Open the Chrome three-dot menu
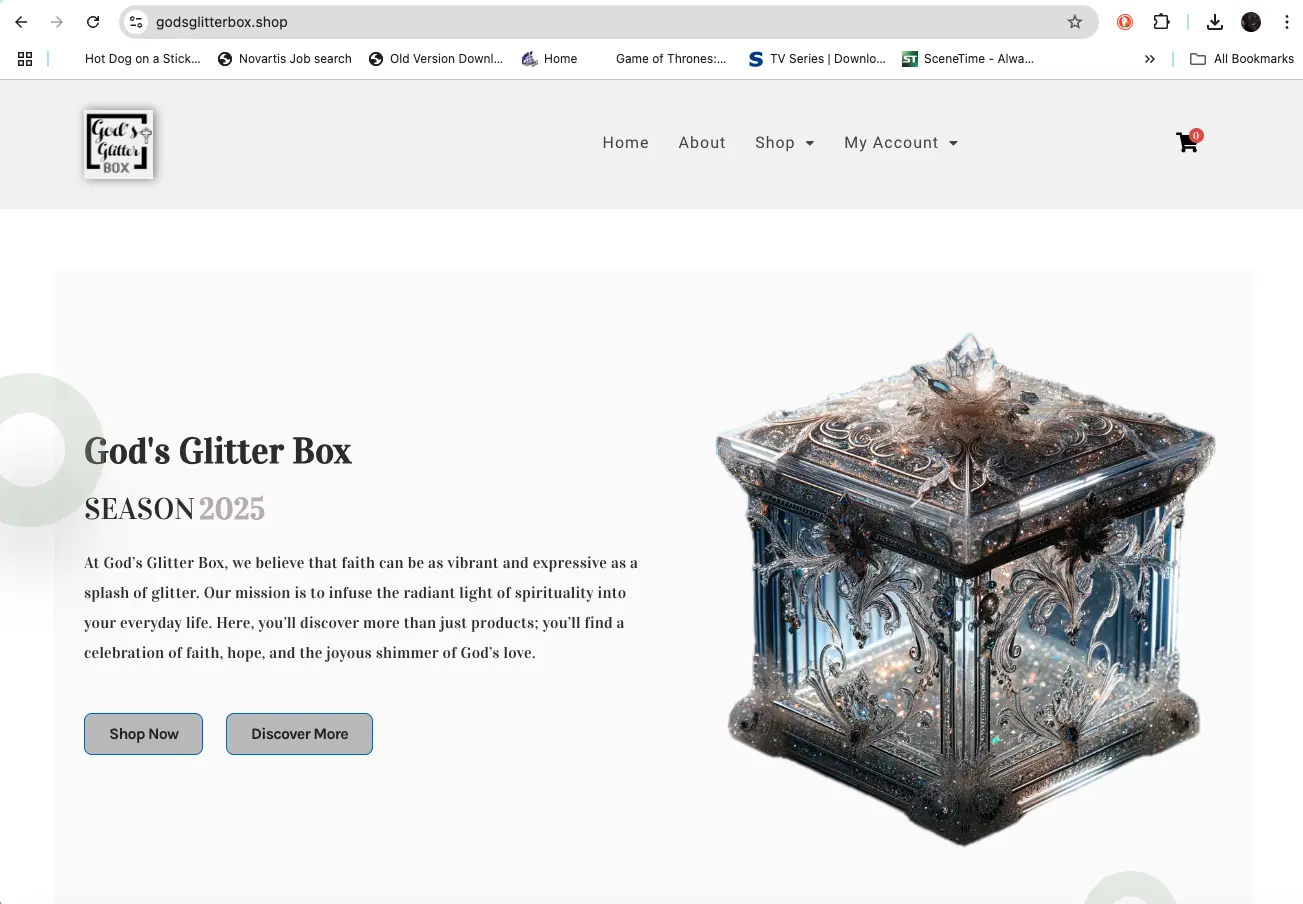The image size is (1303, 904). [x=1286, y=22]
